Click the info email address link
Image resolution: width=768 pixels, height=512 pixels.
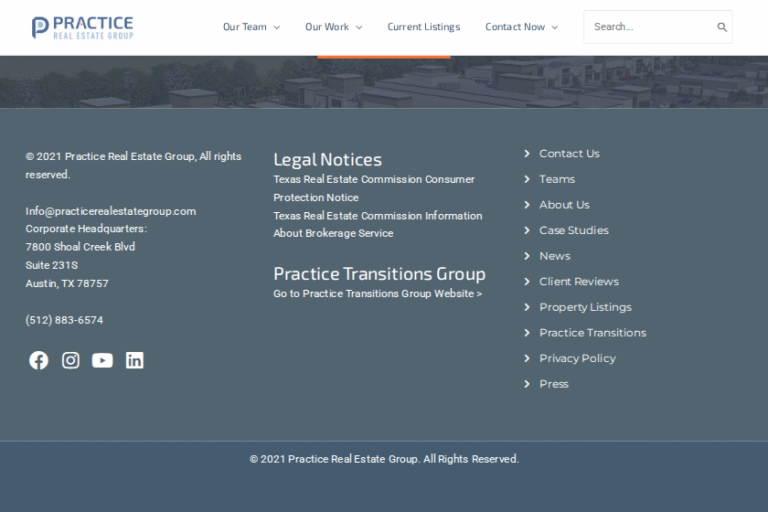[110, 211]
